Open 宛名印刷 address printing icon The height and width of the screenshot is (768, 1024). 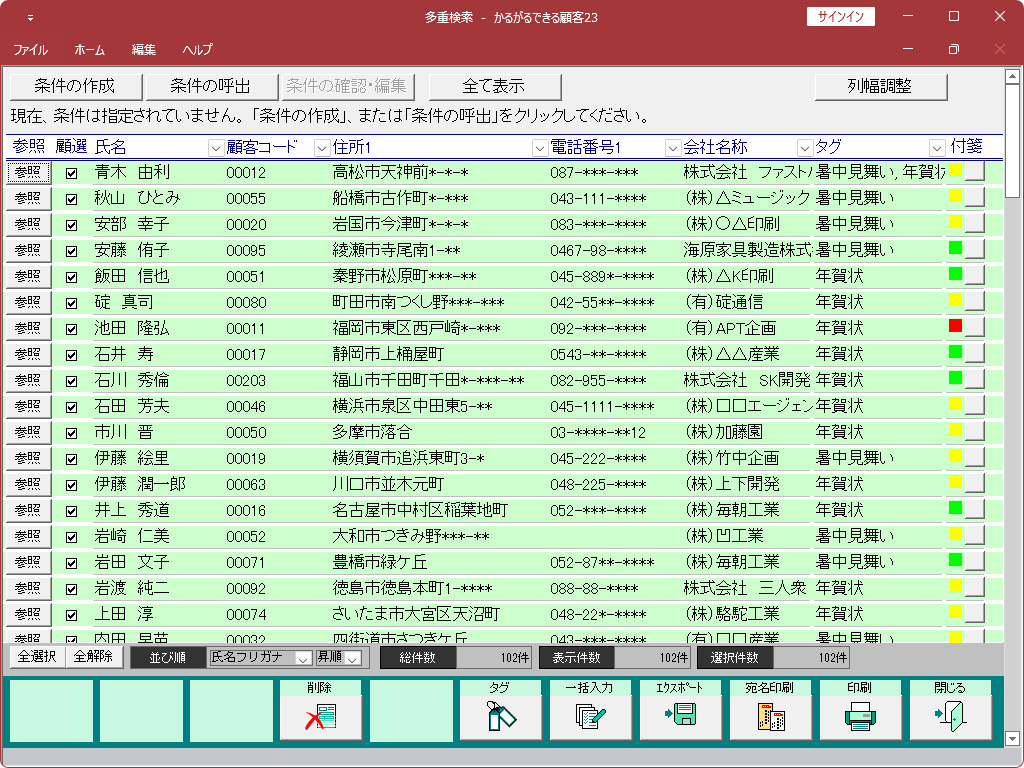[771, 710]
